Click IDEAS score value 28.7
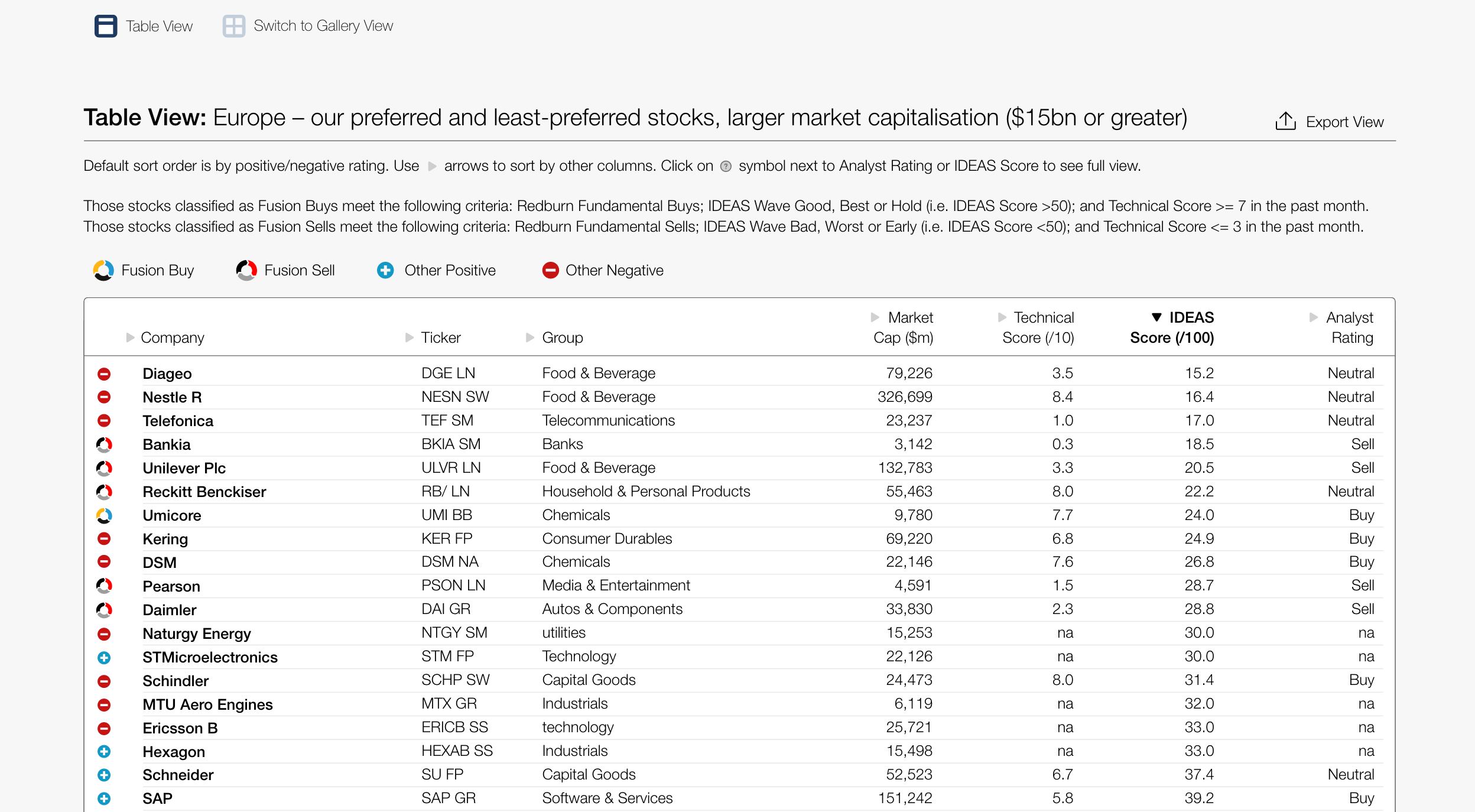Viewport: 1475px width, 812px height. [x=1199, y=585]
